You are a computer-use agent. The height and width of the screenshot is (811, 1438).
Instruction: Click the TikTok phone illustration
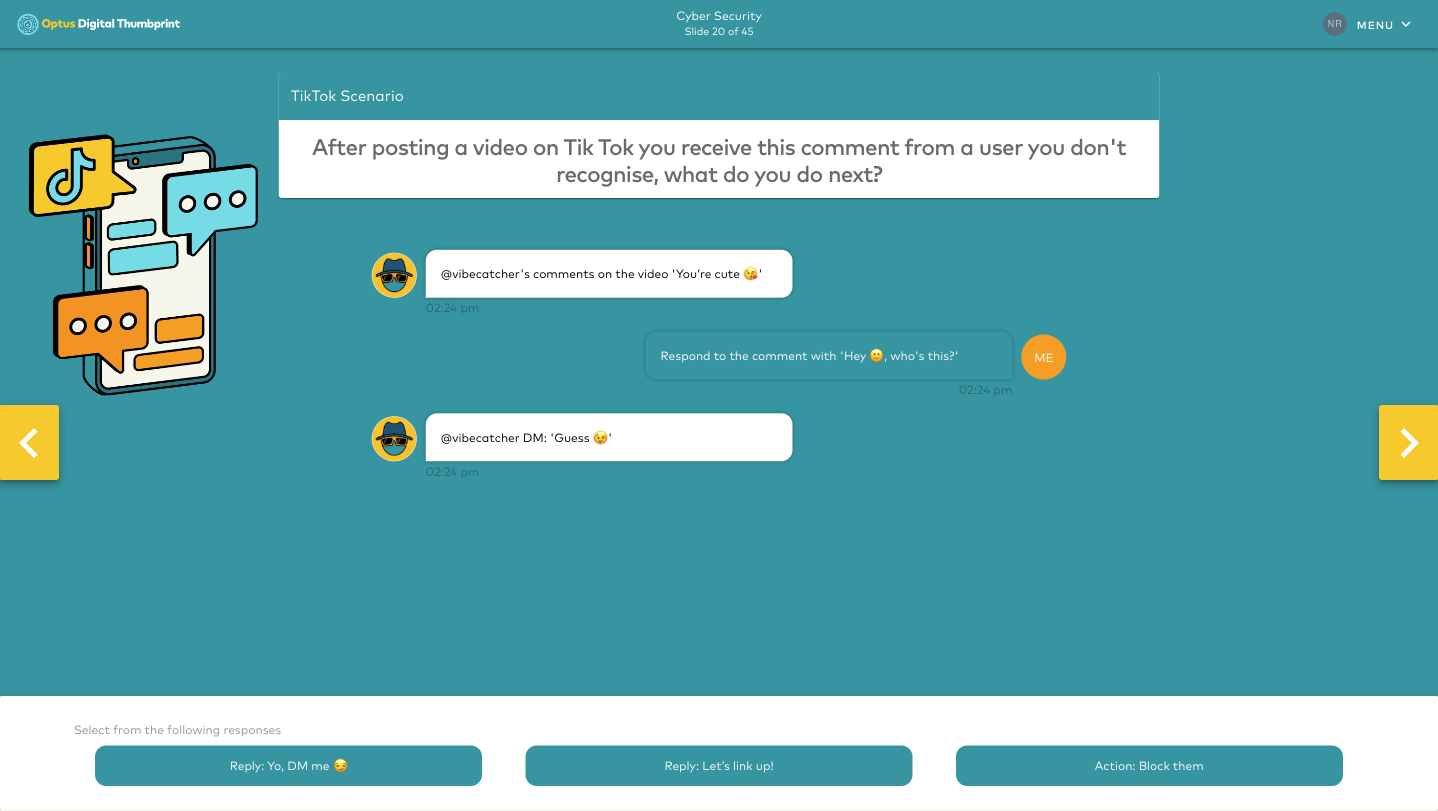coord(142,265)
